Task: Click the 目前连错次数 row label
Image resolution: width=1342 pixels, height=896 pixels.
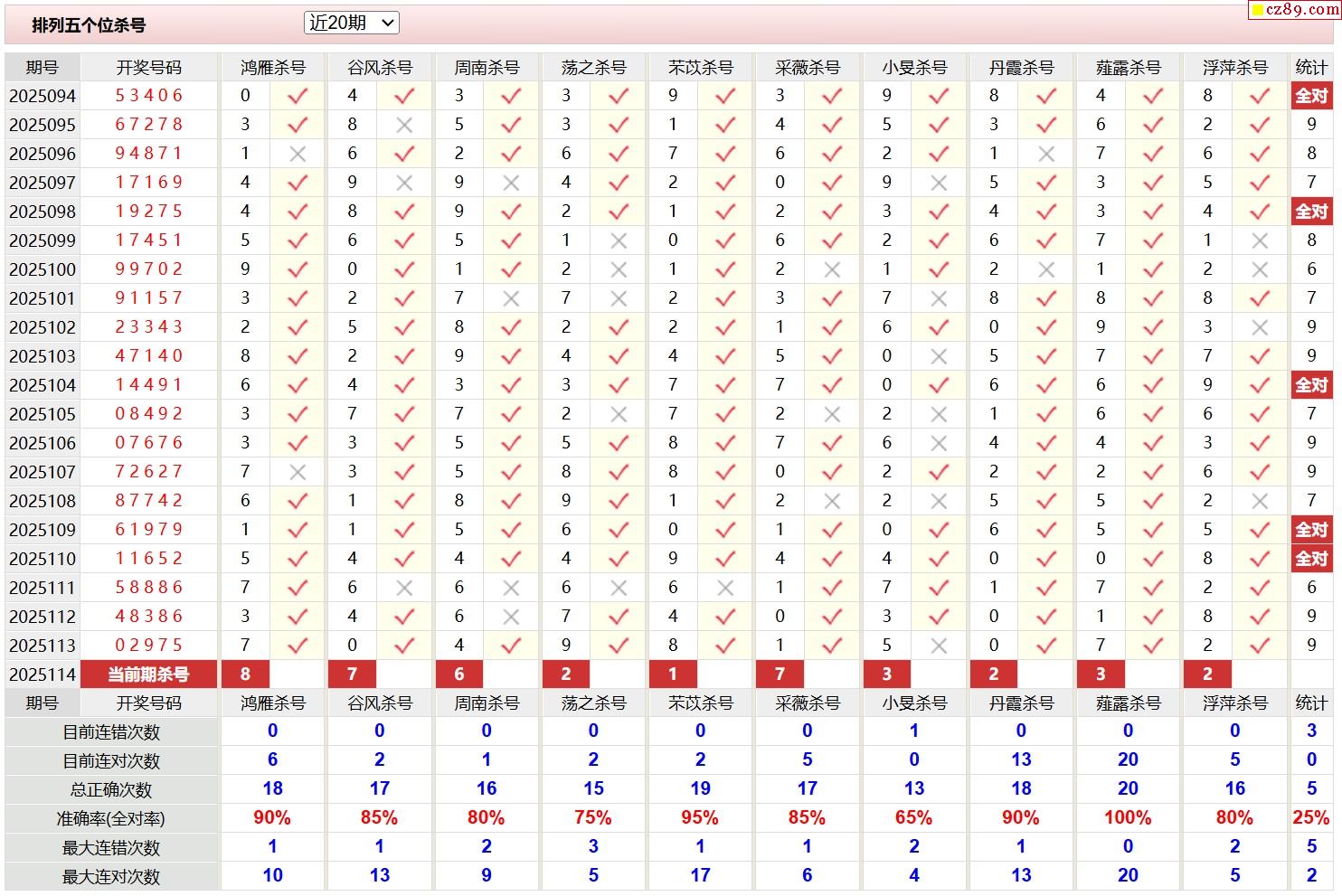Action: tap(111, 732)
